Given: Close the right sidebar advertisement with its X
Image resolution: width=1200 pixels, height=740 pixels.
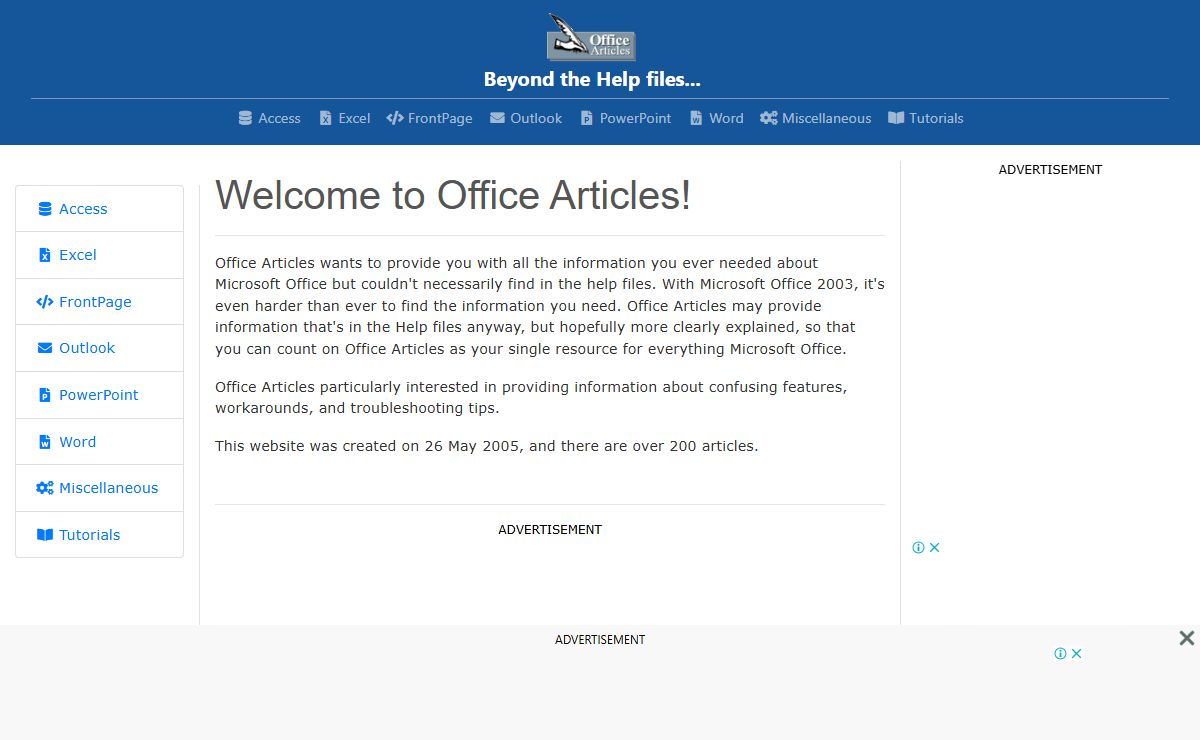Looking at the screenshot, I should [934, 547].
